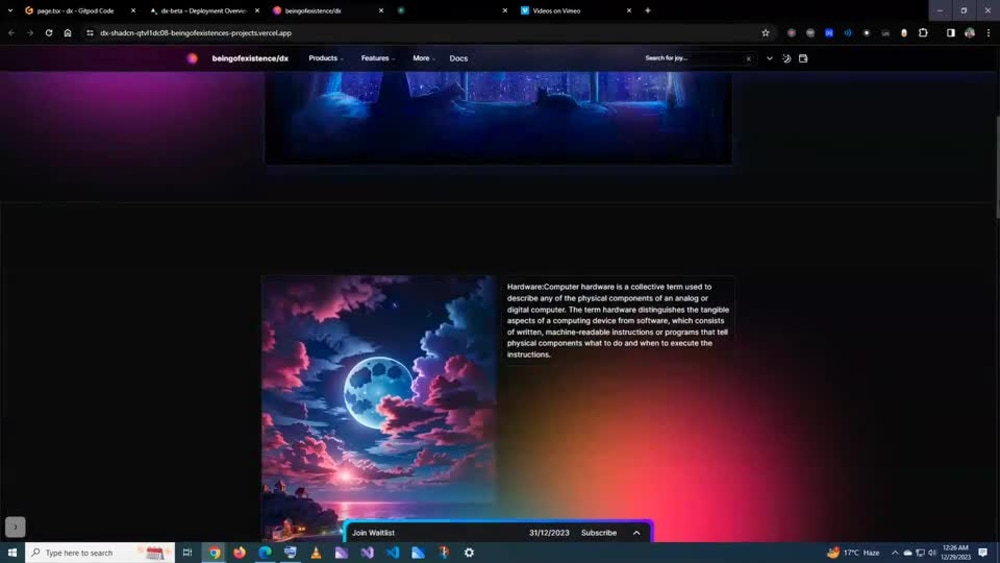
Task: Open Settings gear from the taskbar
Action: [469, 552]
